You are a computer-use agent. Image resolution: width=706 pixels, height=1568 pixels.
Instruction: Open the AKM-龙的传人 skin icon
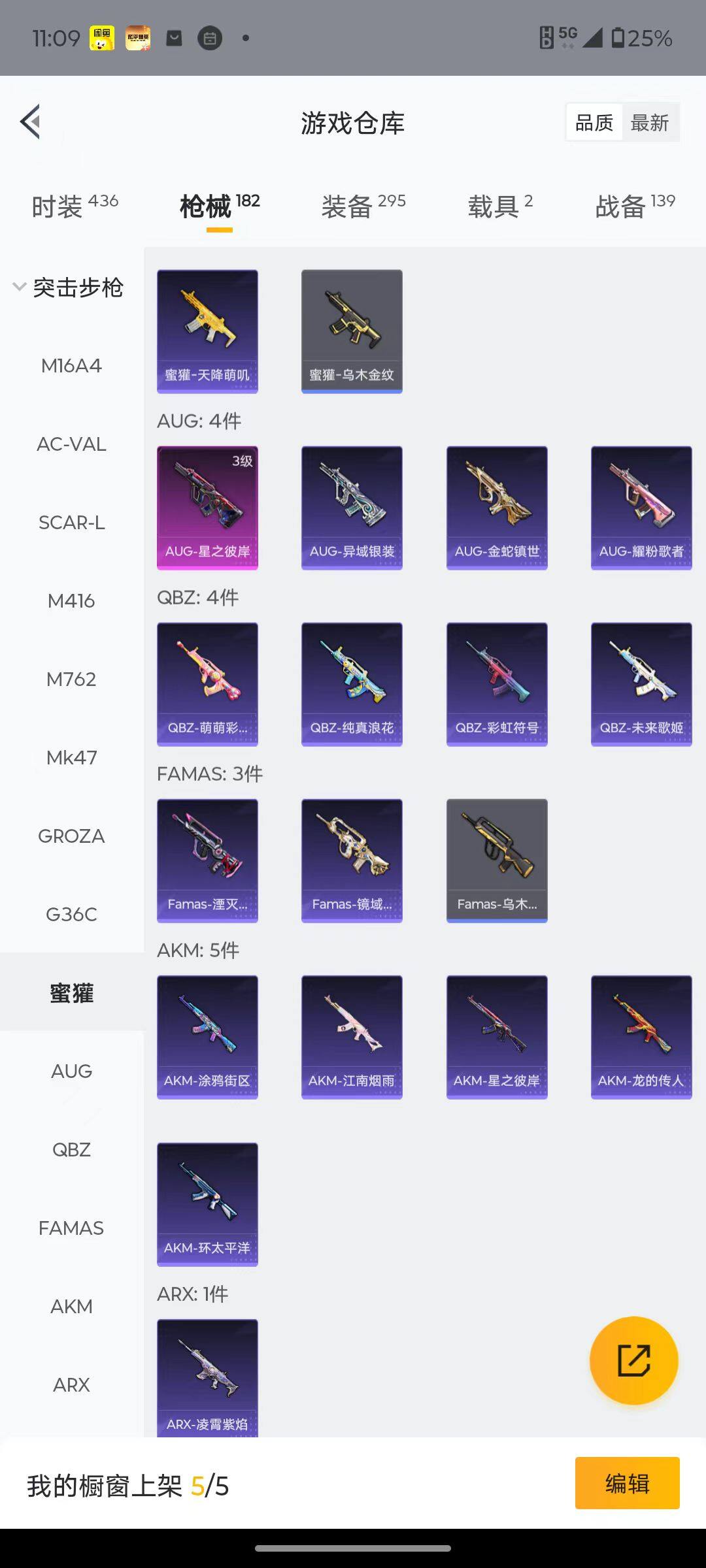pos(641,1037)
